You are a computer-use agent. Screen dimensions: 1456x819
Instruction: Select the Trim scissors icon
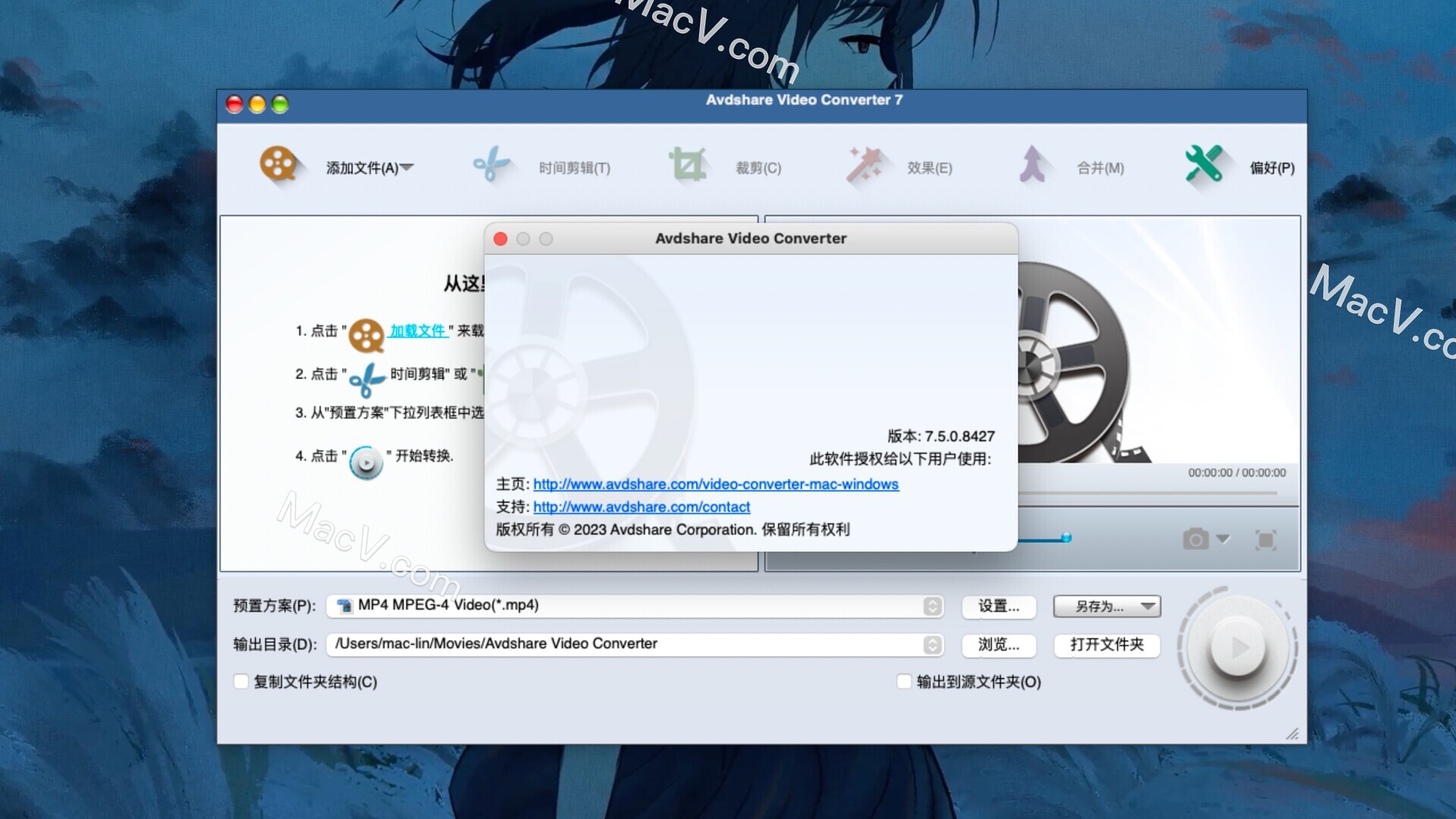coord(491,164)
